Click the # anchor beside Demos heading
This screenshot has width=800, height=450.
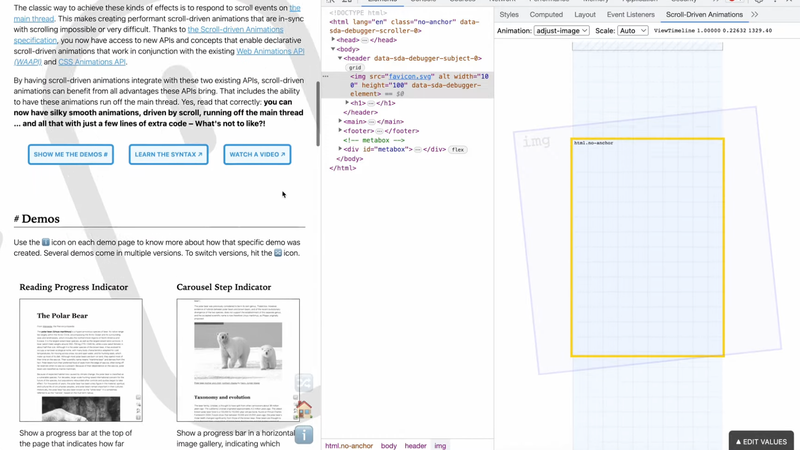pos(16,219)
